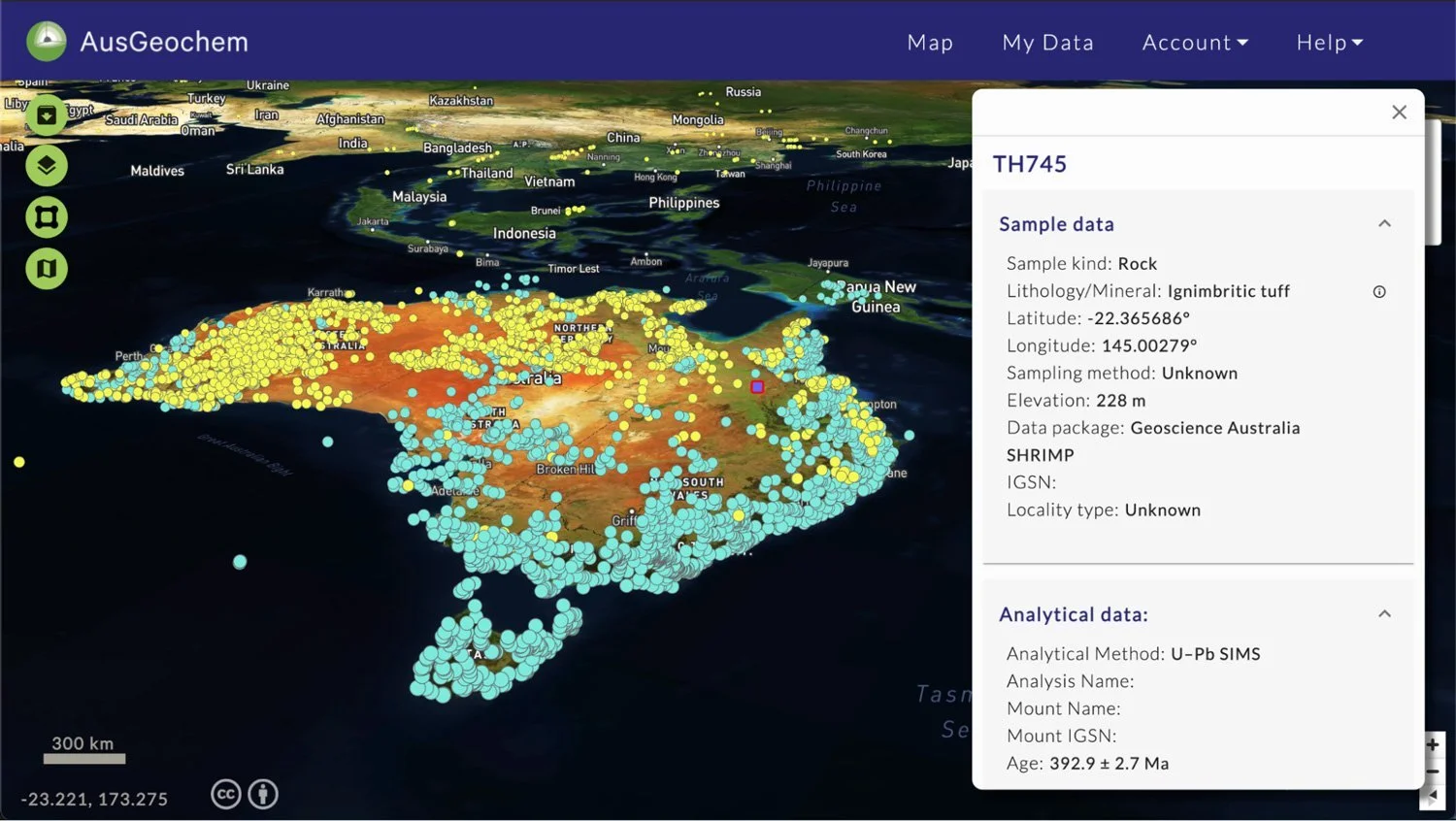Open the map layers button

point(47,166)
